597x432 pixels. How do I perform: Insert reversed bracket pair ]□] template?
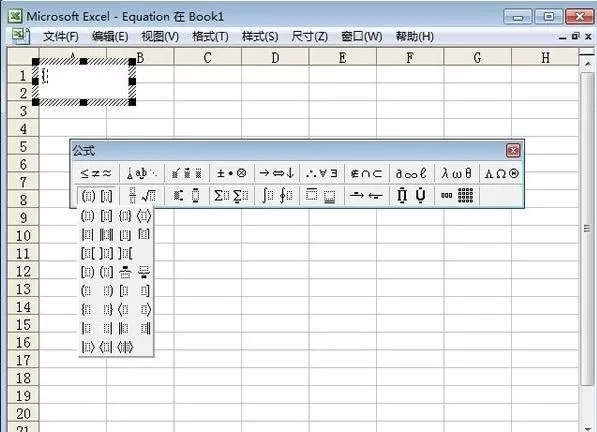[106, 253]
